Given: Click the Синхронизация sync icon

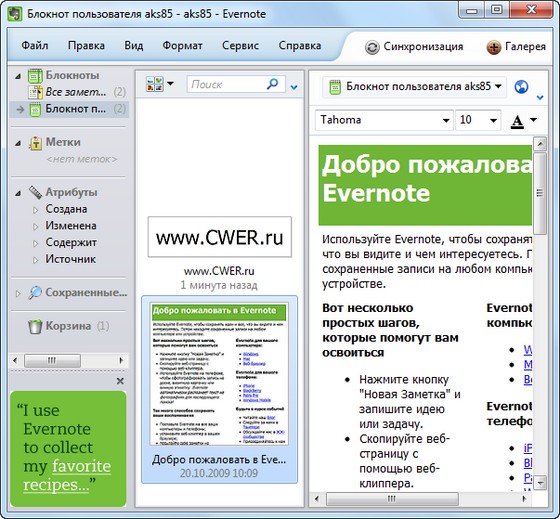Looking at the screenshot, I should (x=372, y=47).
